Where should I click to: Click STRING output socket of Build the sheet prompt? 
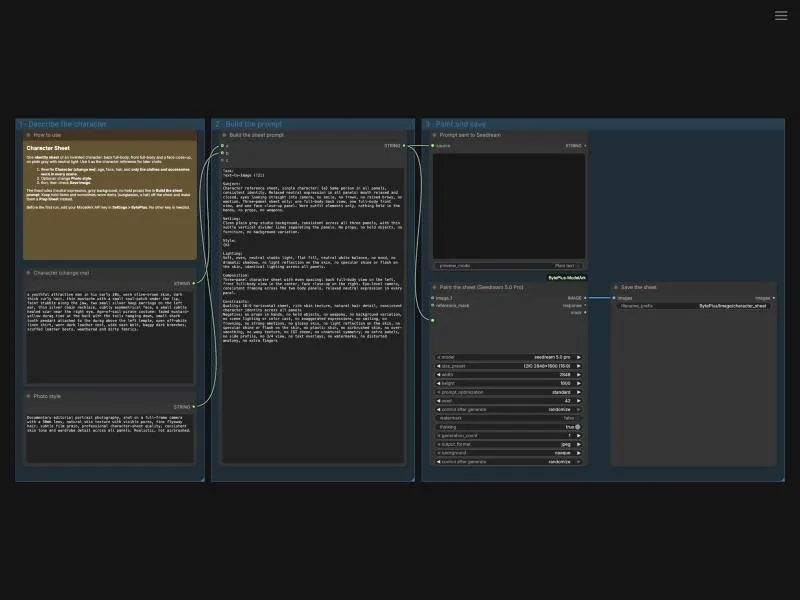(x=404, y=146)
